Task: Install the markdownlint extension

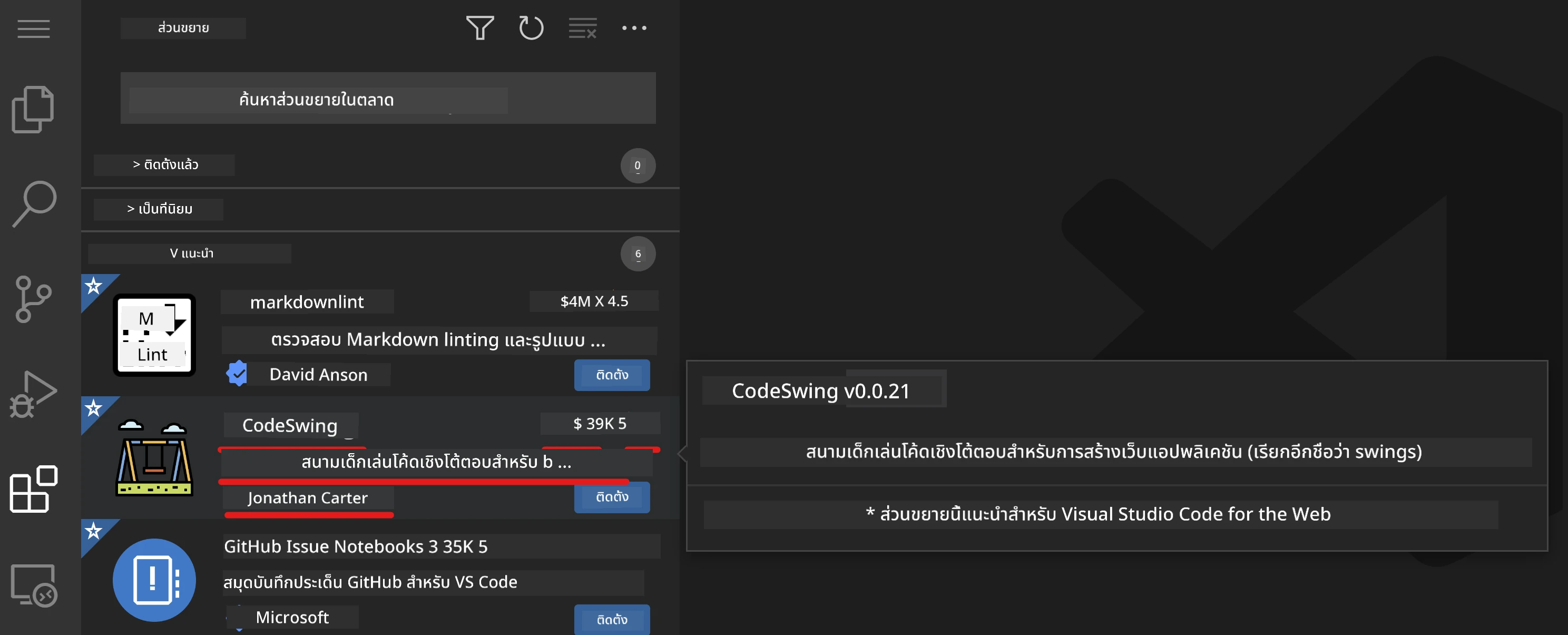Action: [612, 375]
